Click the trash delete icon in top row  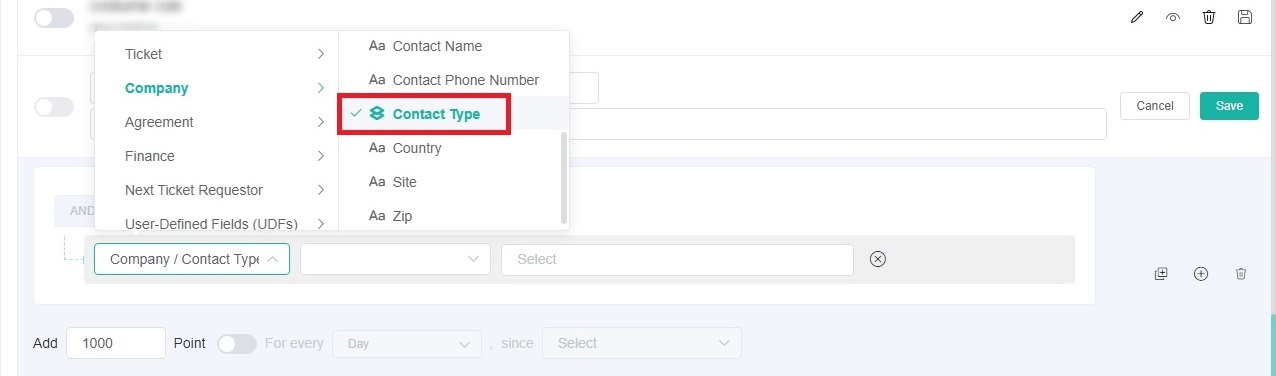coord(1209,17)
